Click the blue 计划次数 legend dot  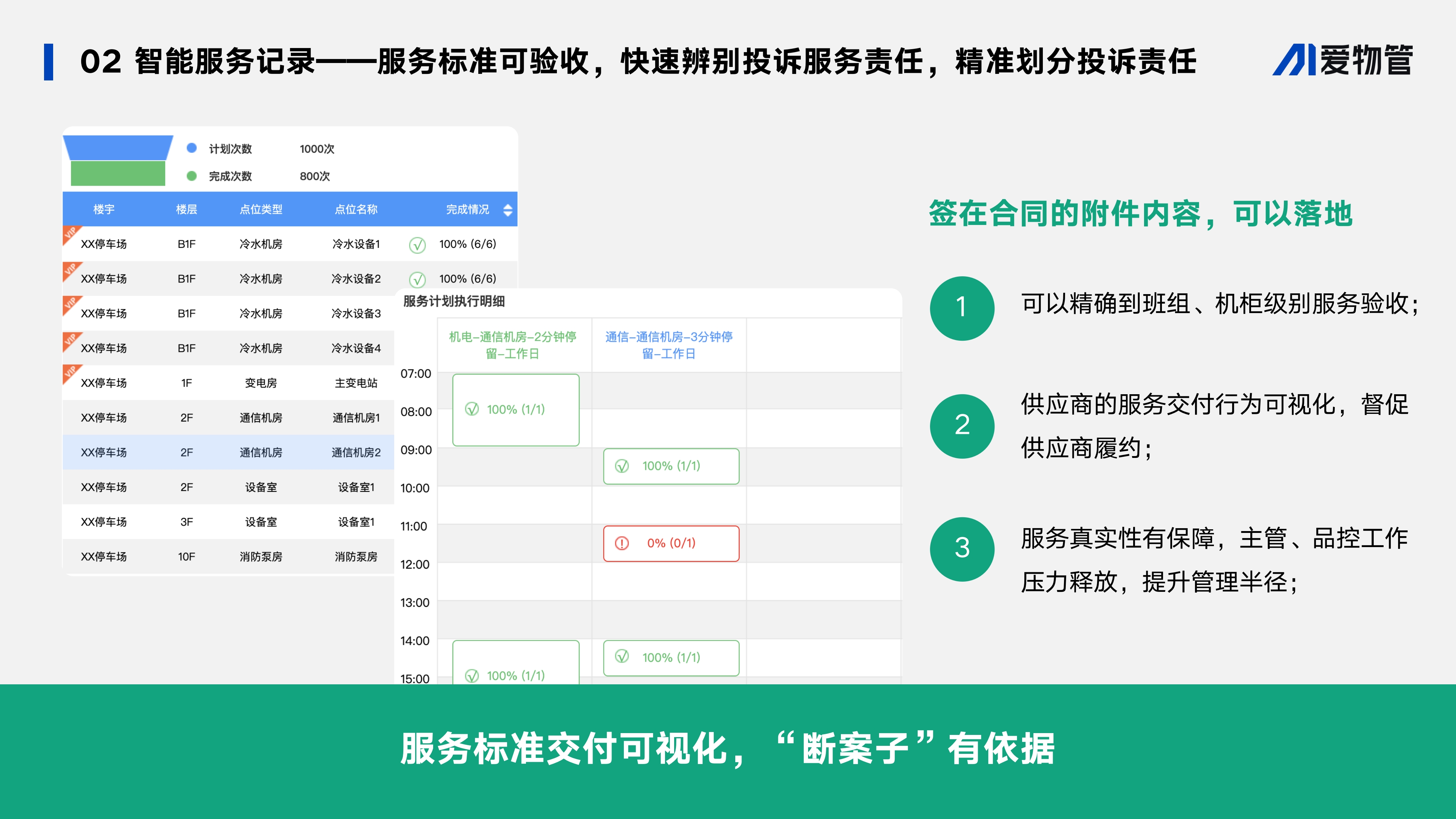click(x=191, y=148)
